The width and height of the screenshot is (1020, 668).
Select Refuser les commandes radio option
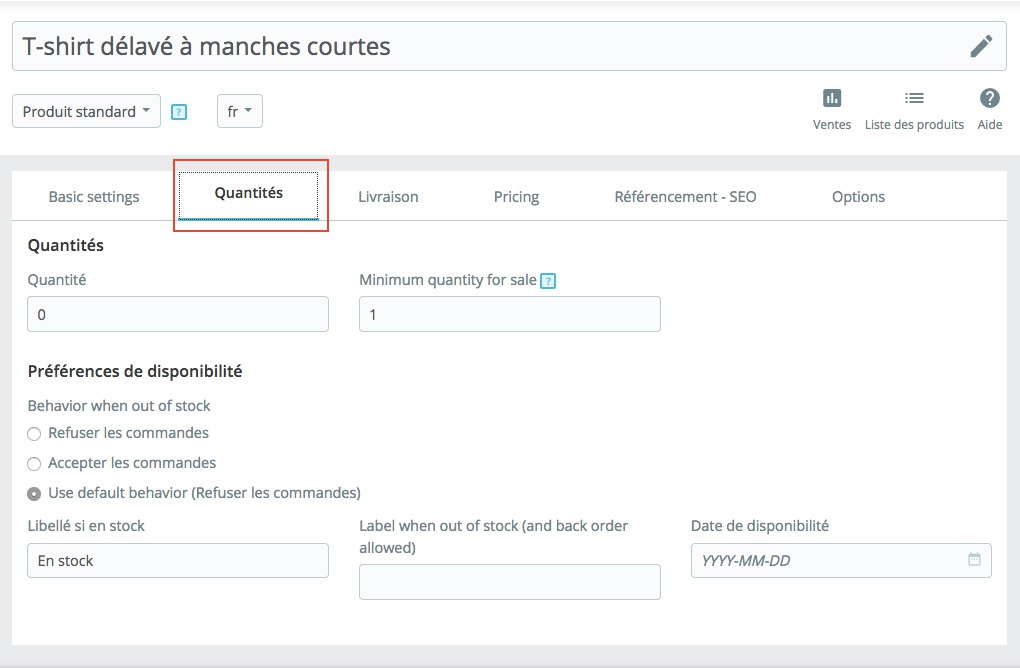(35, 434)
